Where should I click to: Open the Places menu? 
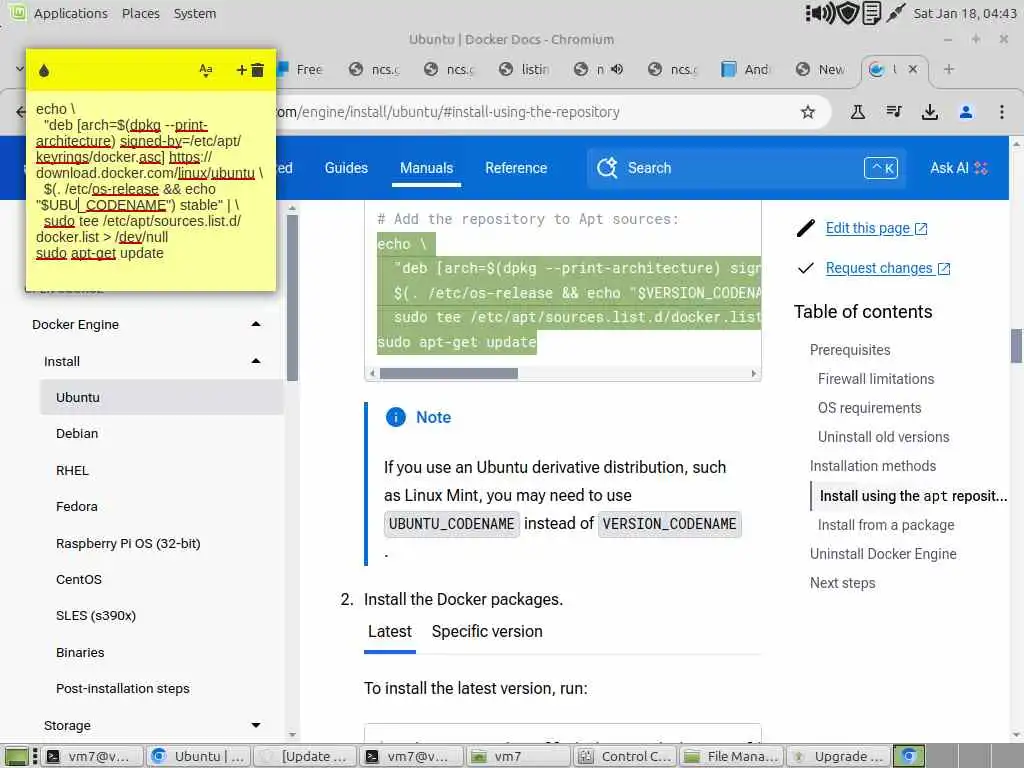pyautogui.click(x=140, y=13)
